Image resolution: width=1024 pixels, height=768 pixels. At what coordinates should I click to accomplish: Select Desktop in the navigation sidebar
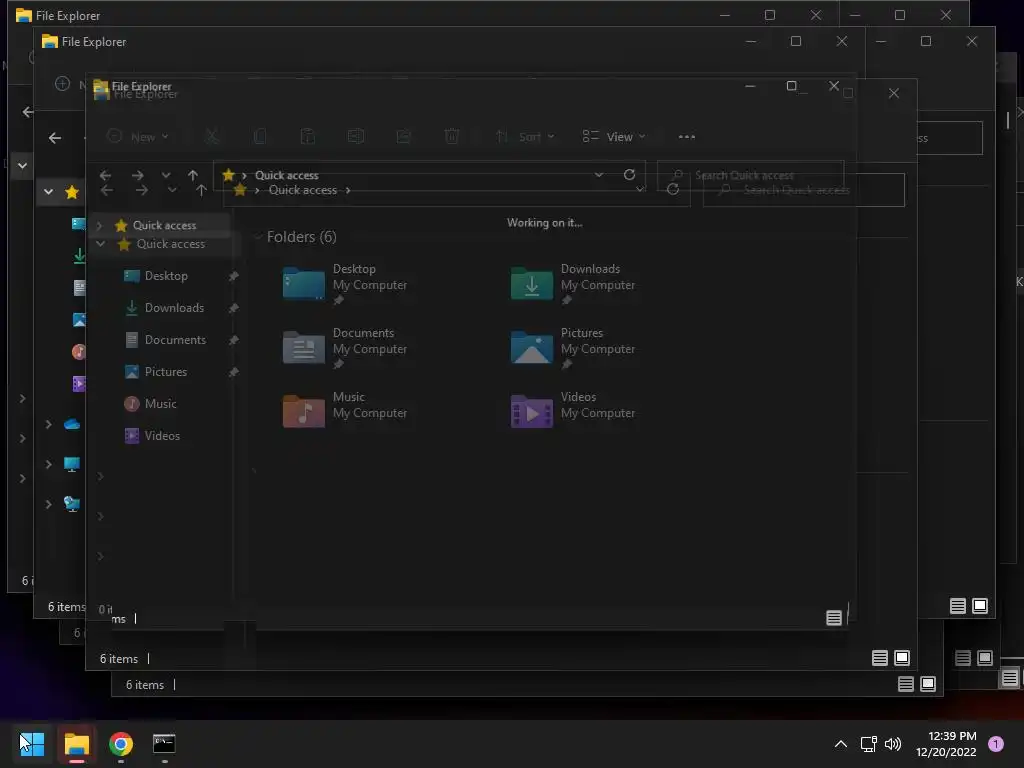pyautogui.click(x=166, y=276)
